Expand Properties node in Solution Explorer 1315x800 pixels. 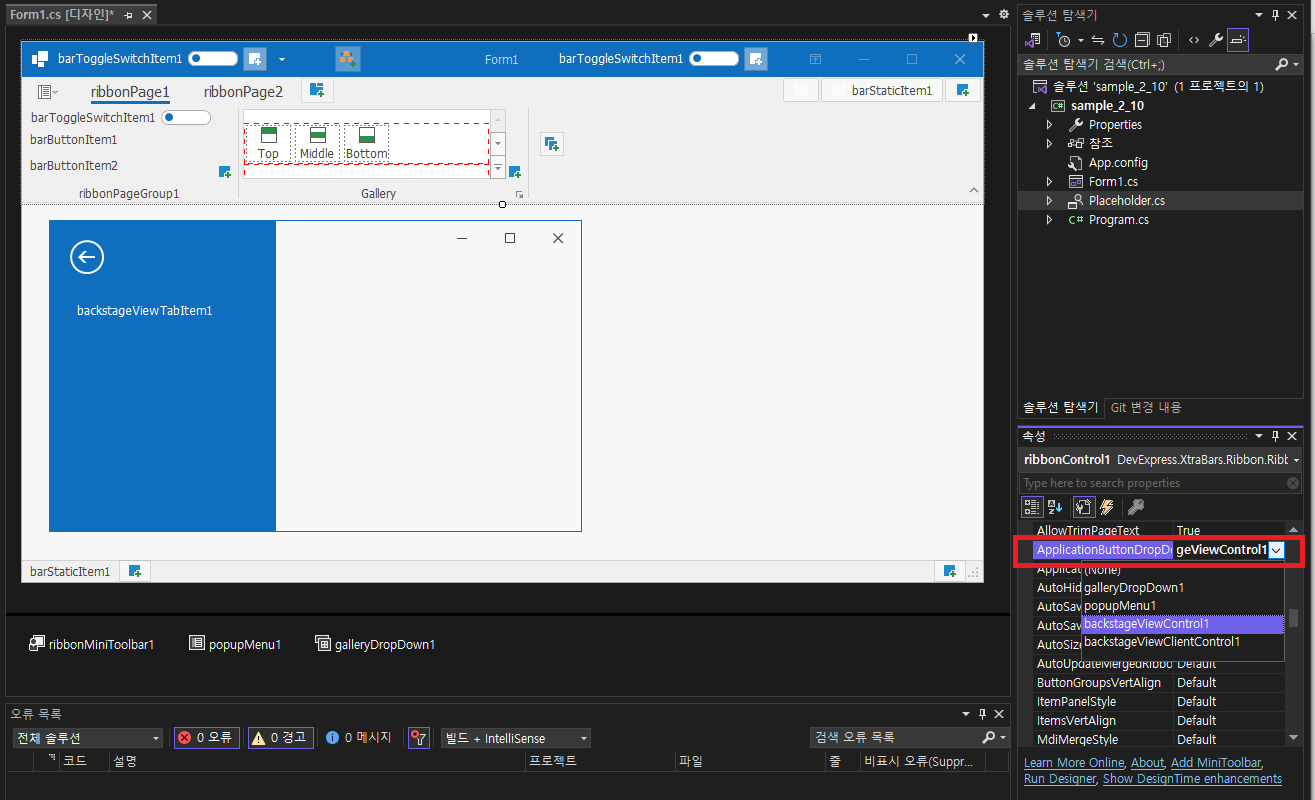pos(1049,125)
